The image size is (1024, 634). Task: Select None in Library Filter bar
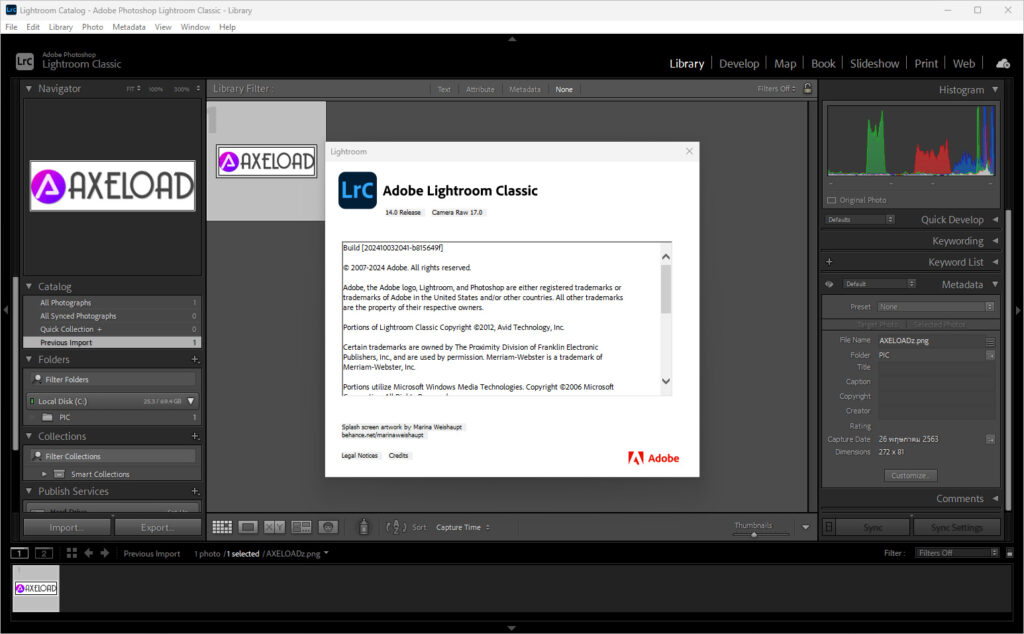564,89
